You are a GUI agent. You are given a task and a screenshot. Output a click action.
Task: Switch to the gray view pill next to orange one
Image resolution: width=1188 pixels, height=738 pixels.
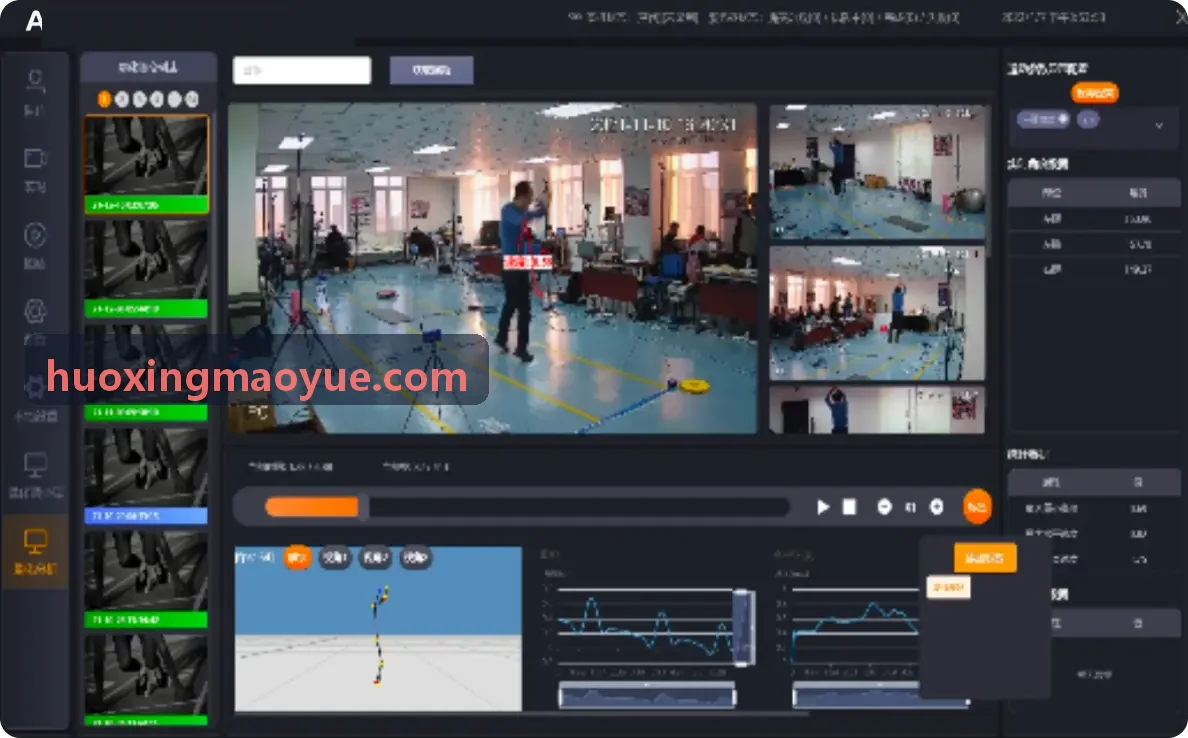coord(334,558)
